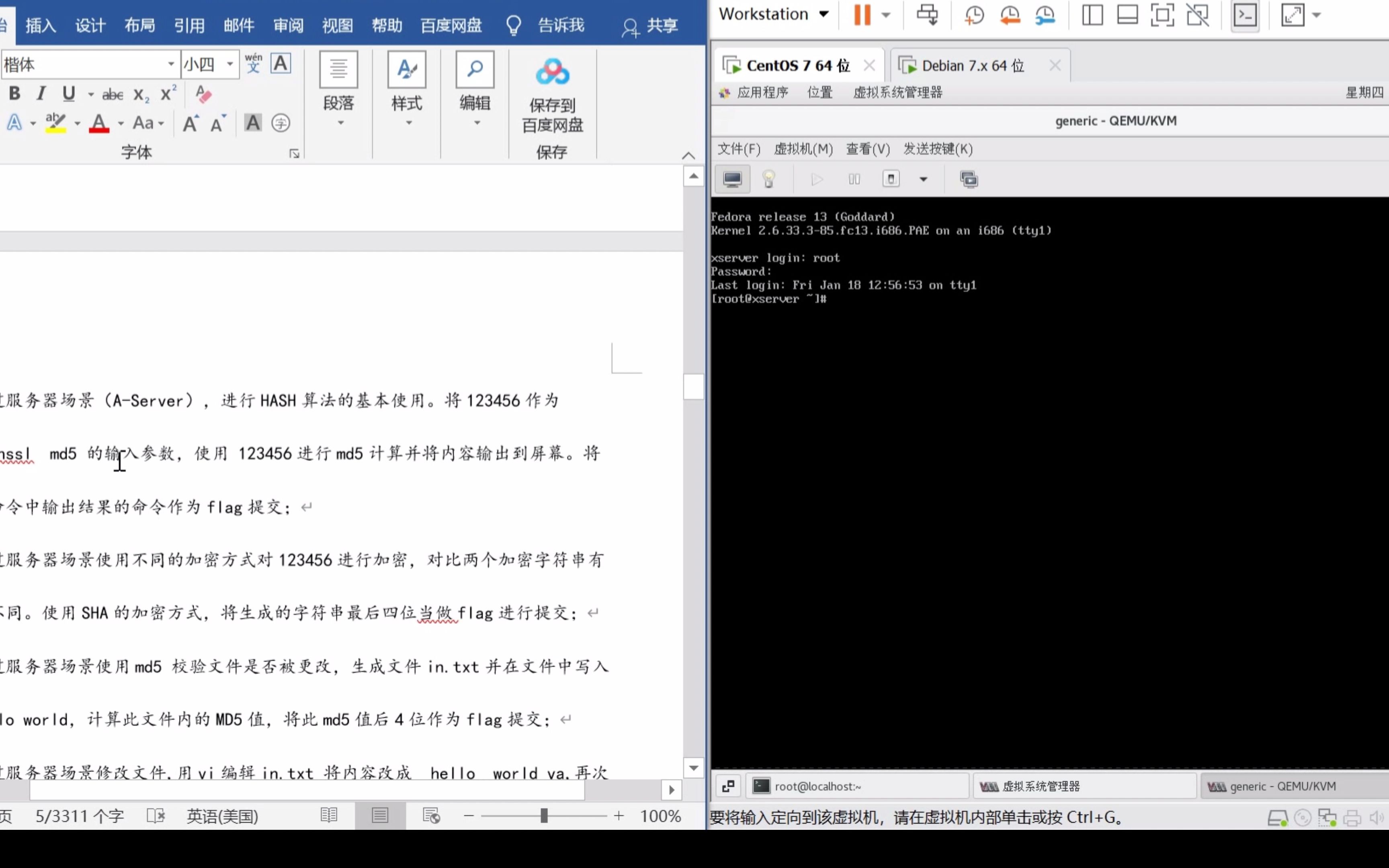Open the 设计 ribbon tab
The height and width of the screenshot is (868, 1389).
pyautogui.click(x=90, y=25)
